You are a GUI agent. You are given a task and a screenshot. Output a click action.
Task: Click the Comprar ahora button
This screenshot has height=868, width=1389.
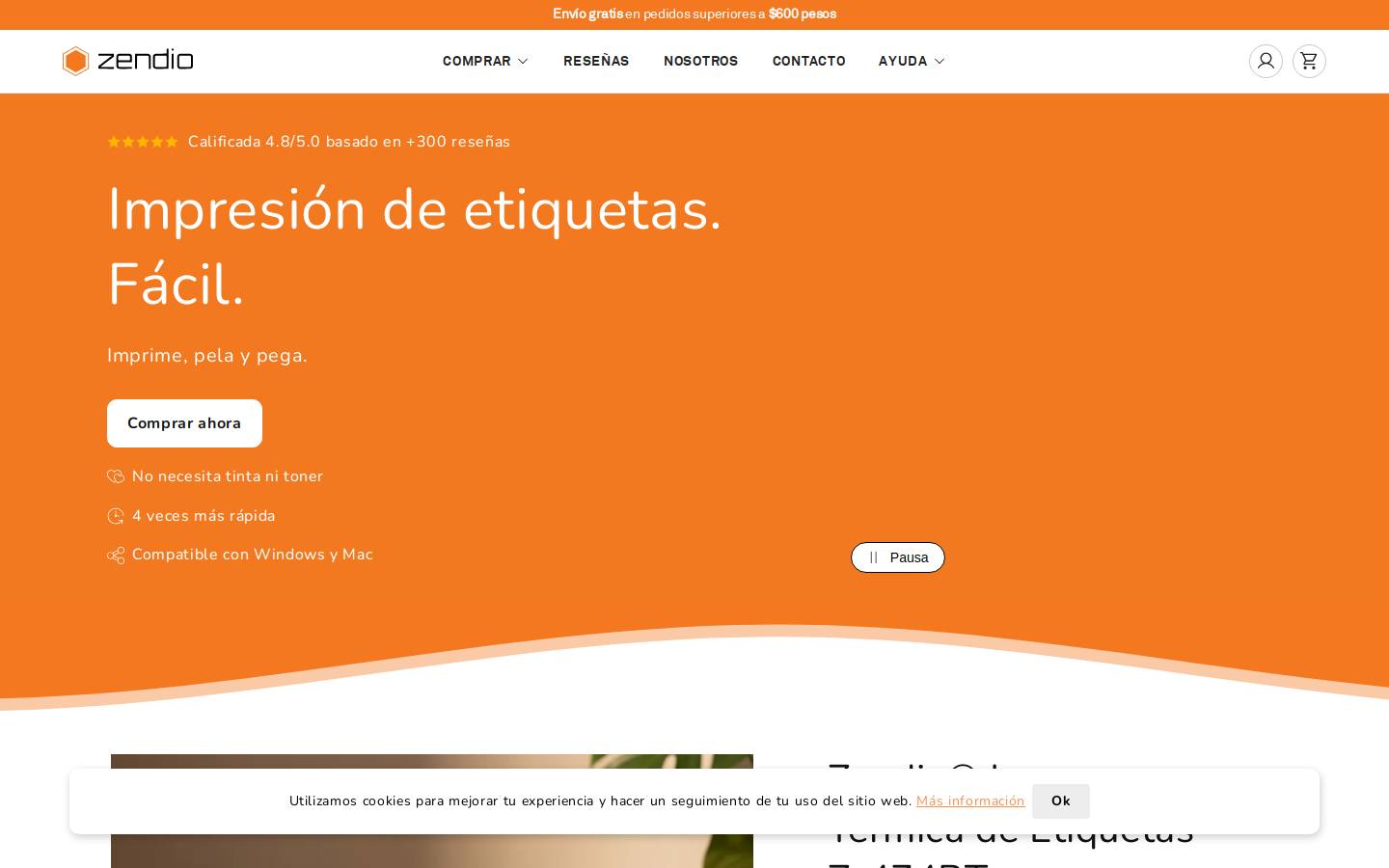click(184, 423)
